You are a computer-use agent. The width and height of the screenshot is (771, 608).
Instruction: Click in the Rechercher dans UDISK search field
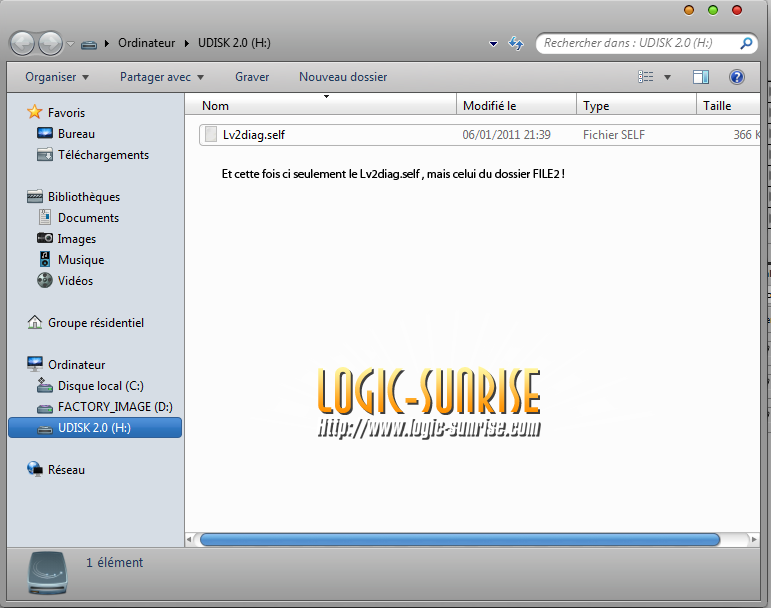[x=638, y=44]
